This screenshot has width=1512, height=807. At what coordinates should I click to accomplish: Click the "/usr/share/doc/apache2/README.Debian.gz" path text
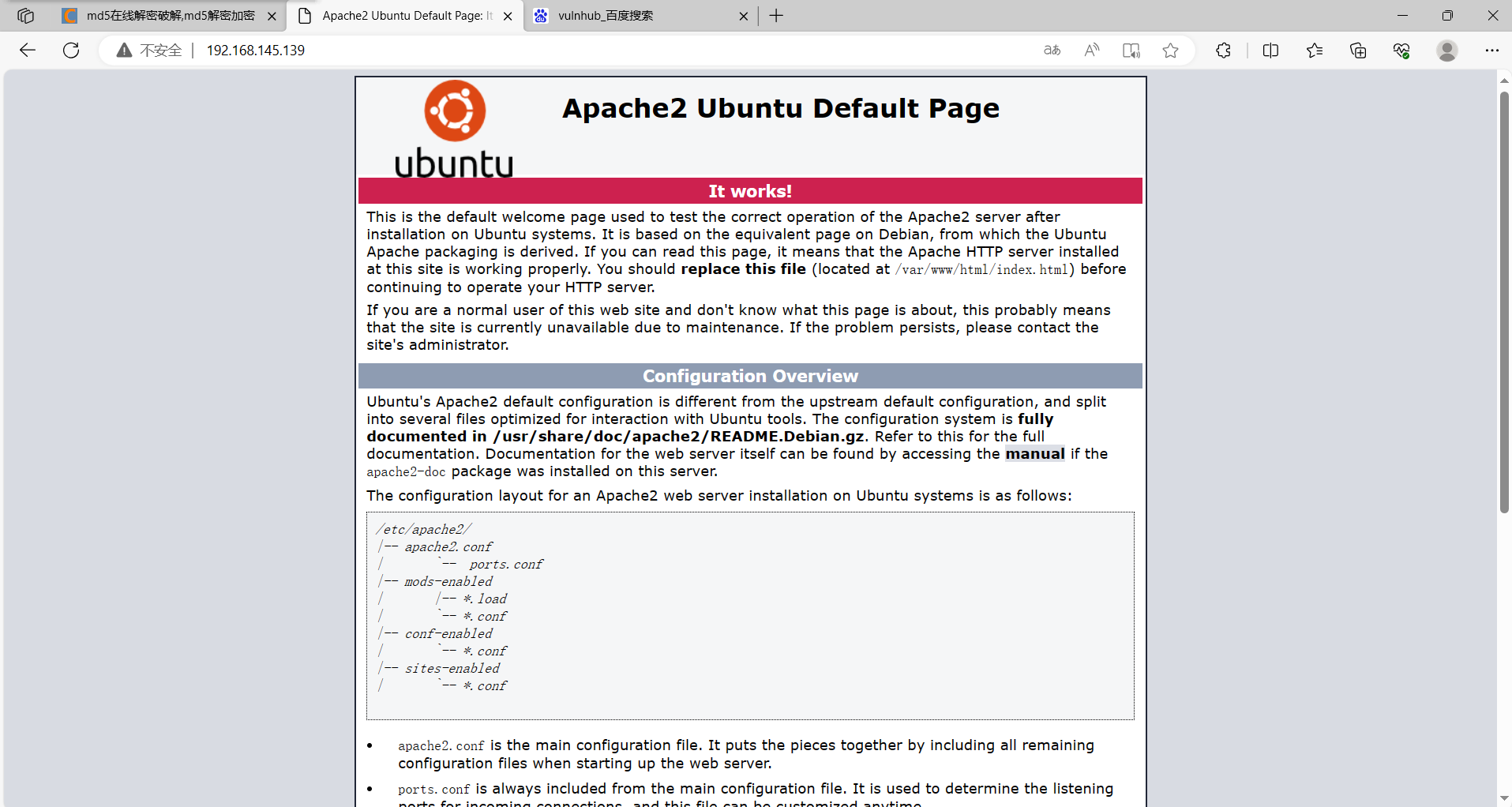click(679, 437)
